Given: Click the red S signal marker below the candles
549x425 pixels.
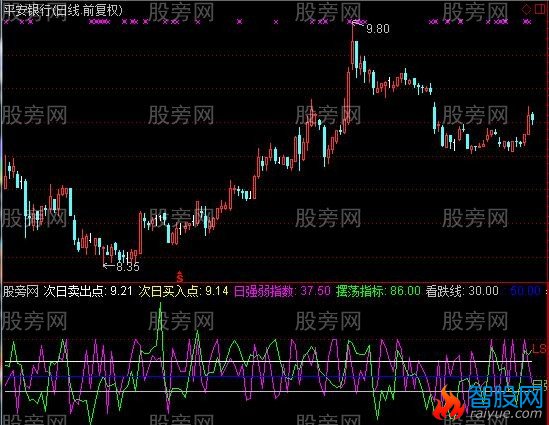Looking at the screenshot, I should [x=180, y=277].
